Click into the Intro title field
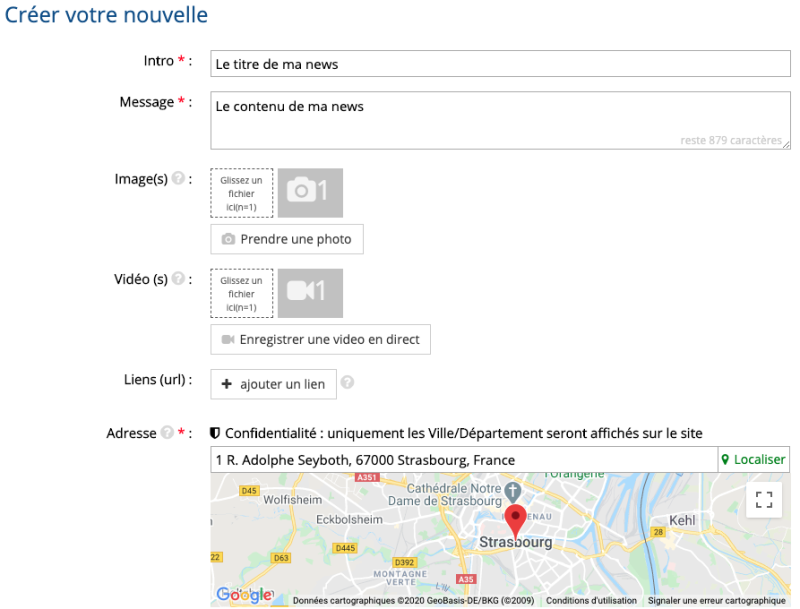Screen dimensions: 800x609 (x=500, y=64)
